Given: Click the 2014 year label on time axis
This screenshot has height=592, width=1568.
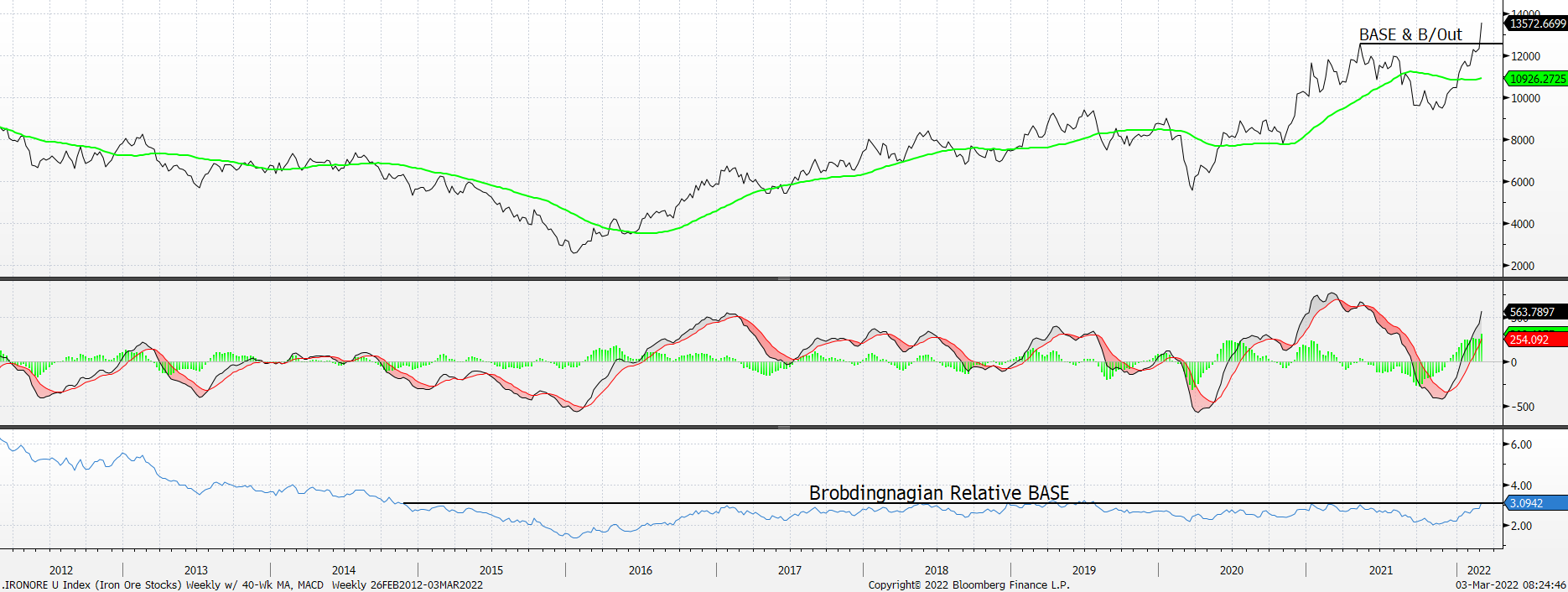Looking at the screenshot, I should (x=344, y=570).
